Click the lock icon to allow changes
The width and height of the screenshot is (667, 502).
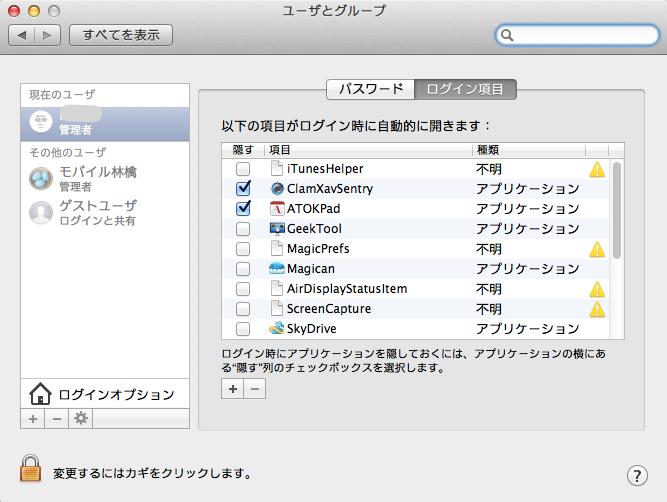point(31,468)
